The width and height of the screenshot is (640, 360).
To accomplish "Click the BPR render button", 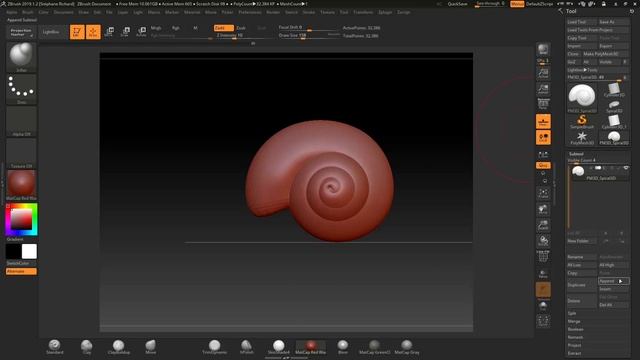I will pyautogui.click(x=543, y=49).
